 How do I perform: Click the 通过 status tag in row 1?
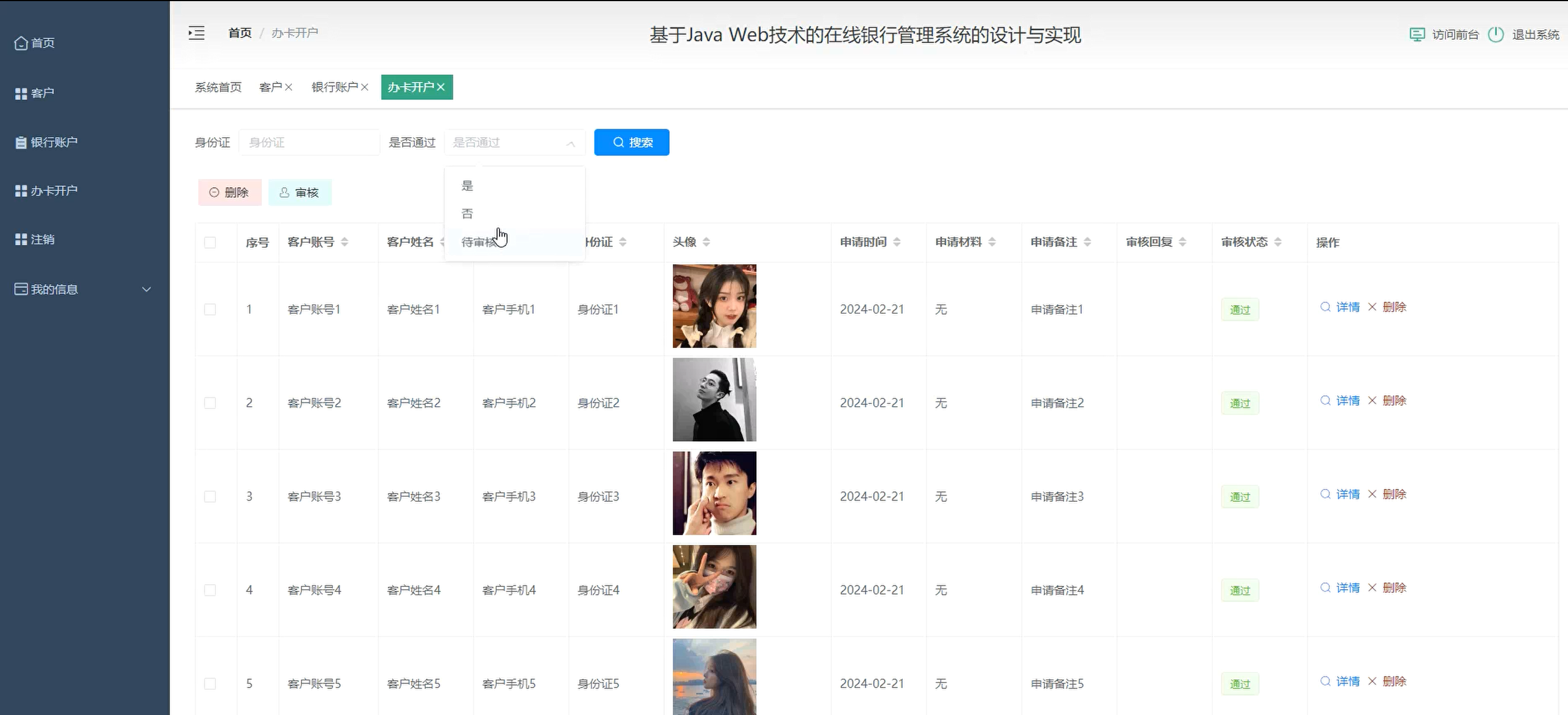[1240, 310]
